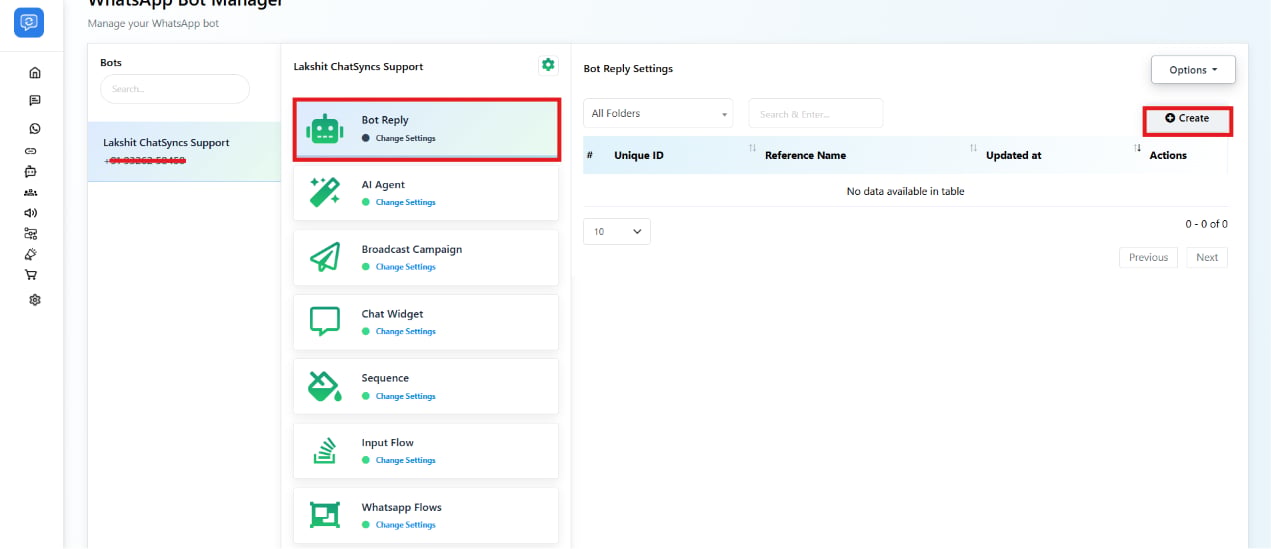Open Change Settings under Chat Widget
Image resolution: width=1271 pixels, height=549 pixels.
tap(405, 331)
